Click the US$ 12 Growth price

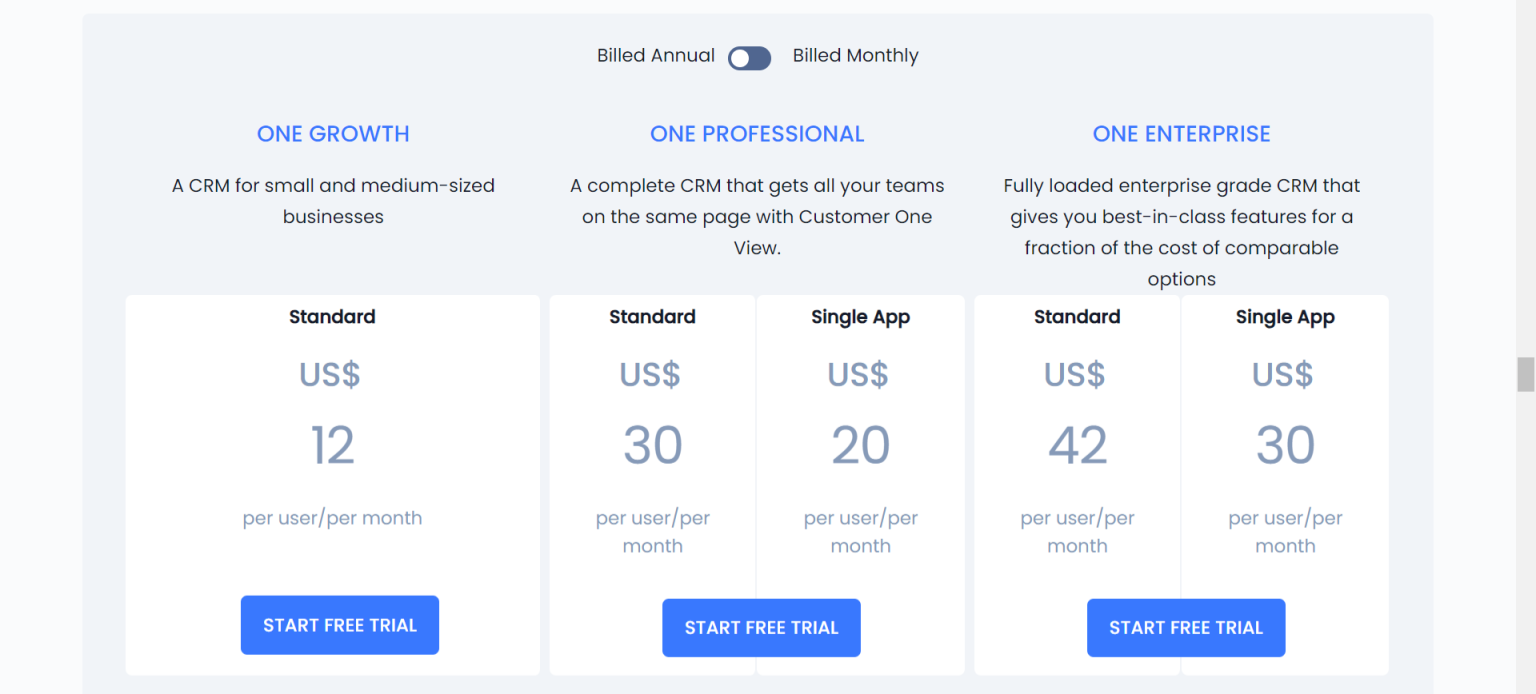pyautogui.click(x=332, y=445)
